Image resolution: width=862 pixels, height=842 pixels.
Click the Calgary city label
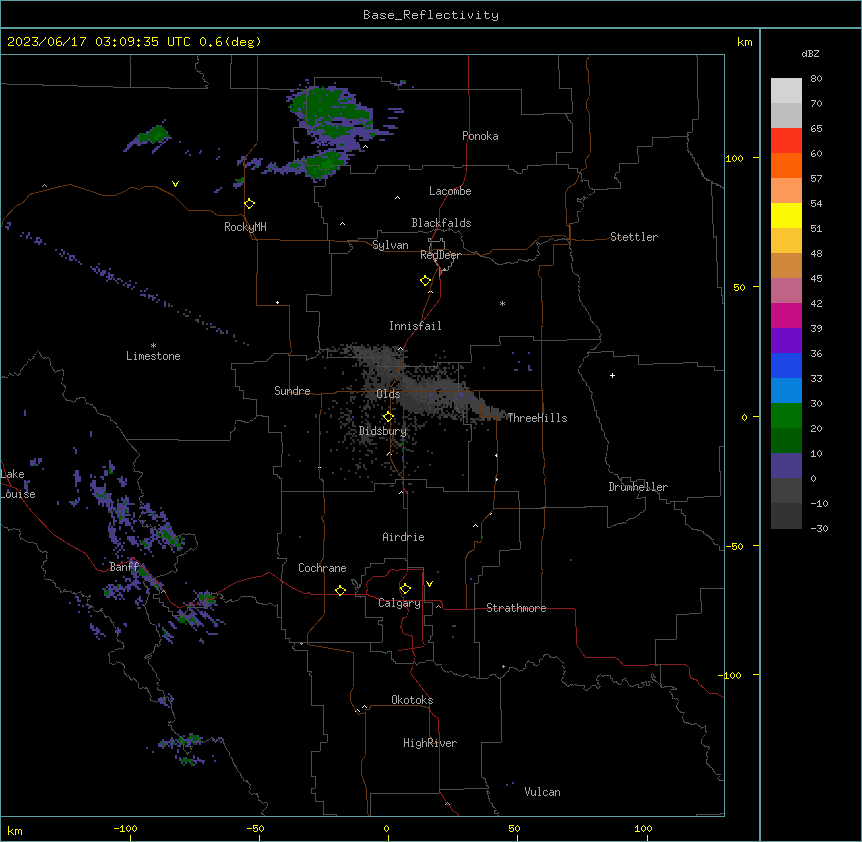point(399,603)
